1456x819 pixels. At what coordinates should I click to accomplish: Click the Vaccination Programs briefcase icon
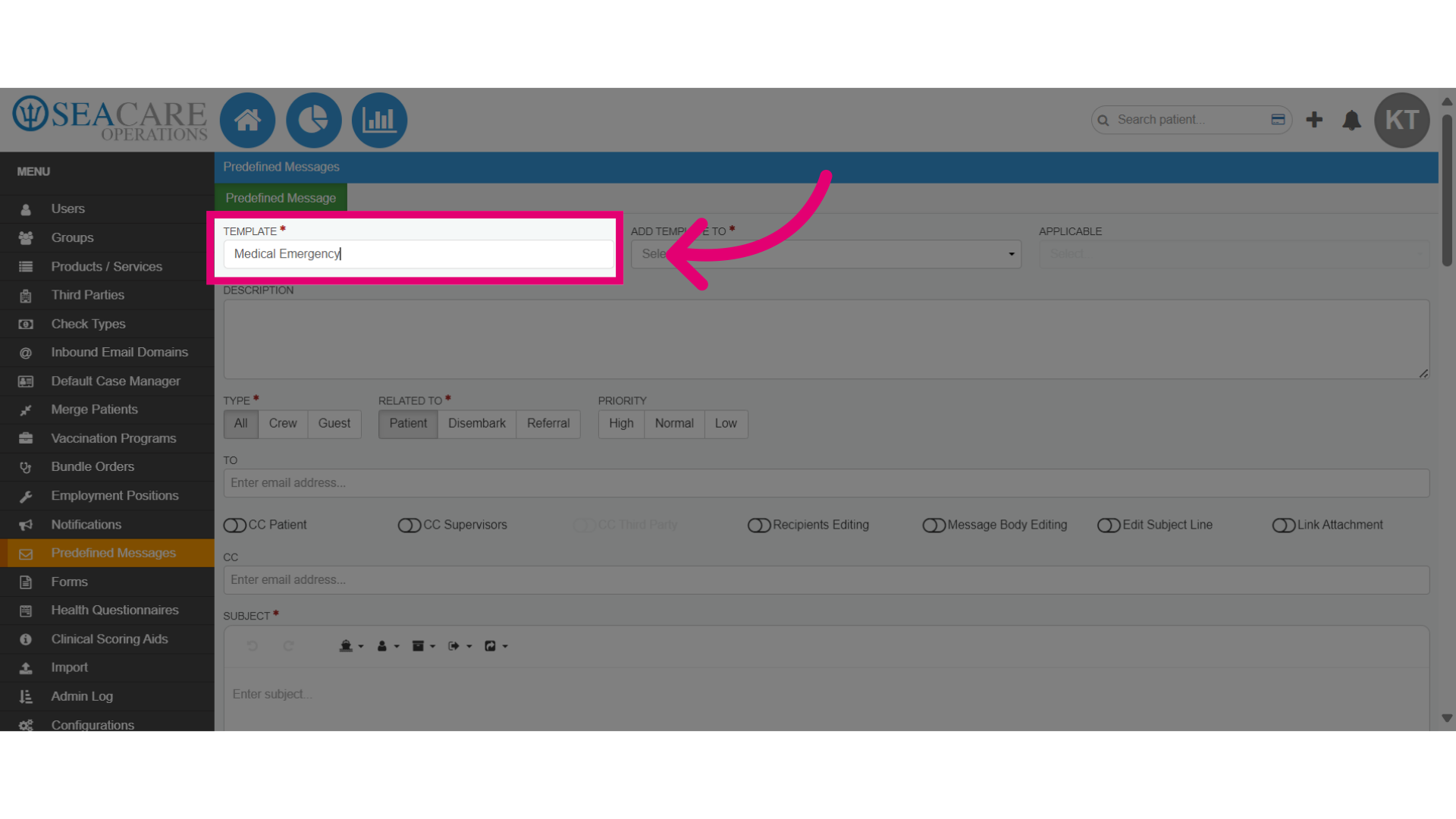(x=26, y=439)
